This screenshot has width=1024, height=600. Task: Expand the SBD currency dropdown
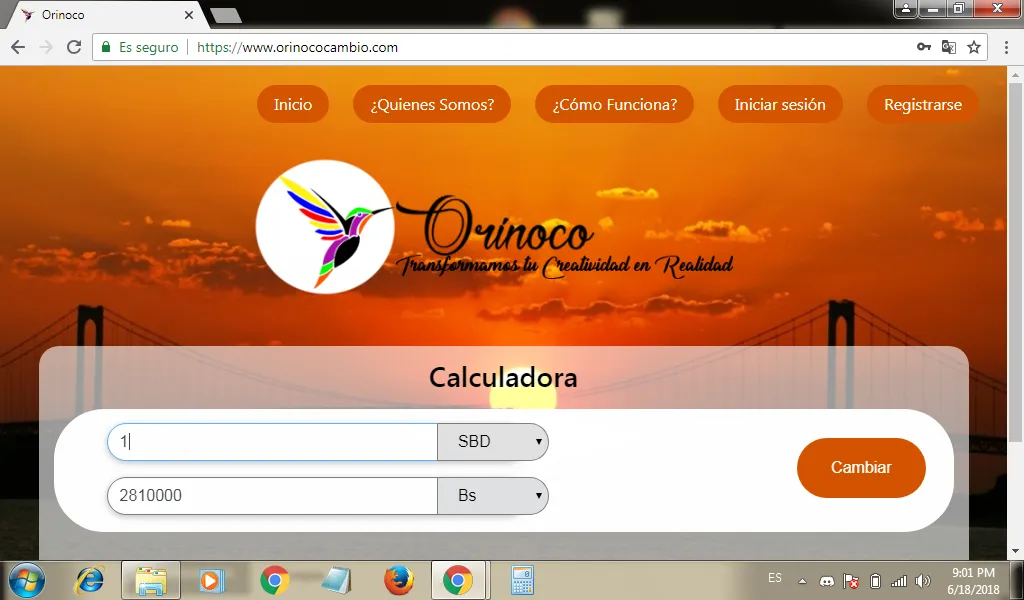click(x=493, y=442)
